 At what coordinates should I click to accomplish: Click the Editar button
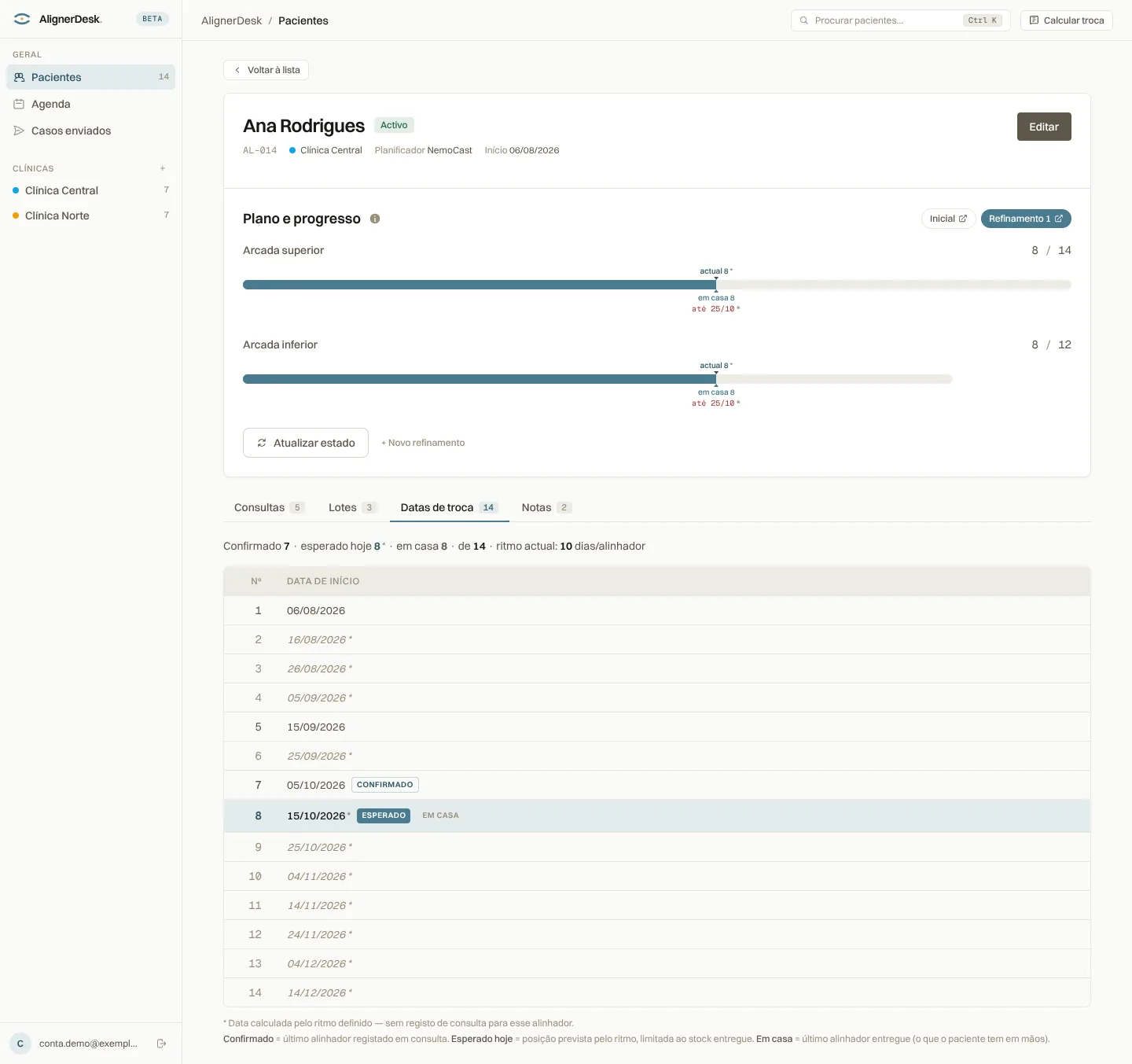[x=1044, y=127]
